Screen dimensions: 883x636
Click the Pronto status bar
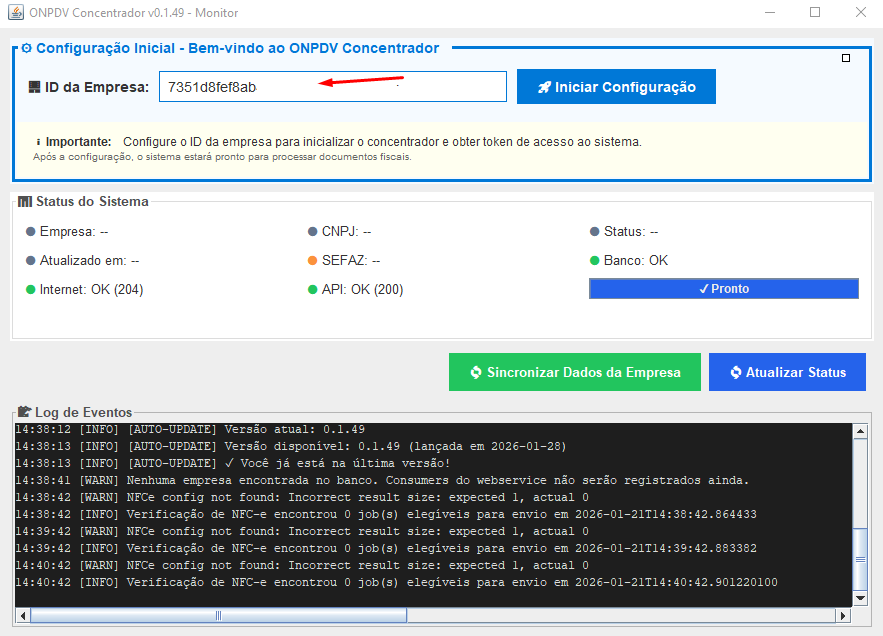[x=724, y=288]
